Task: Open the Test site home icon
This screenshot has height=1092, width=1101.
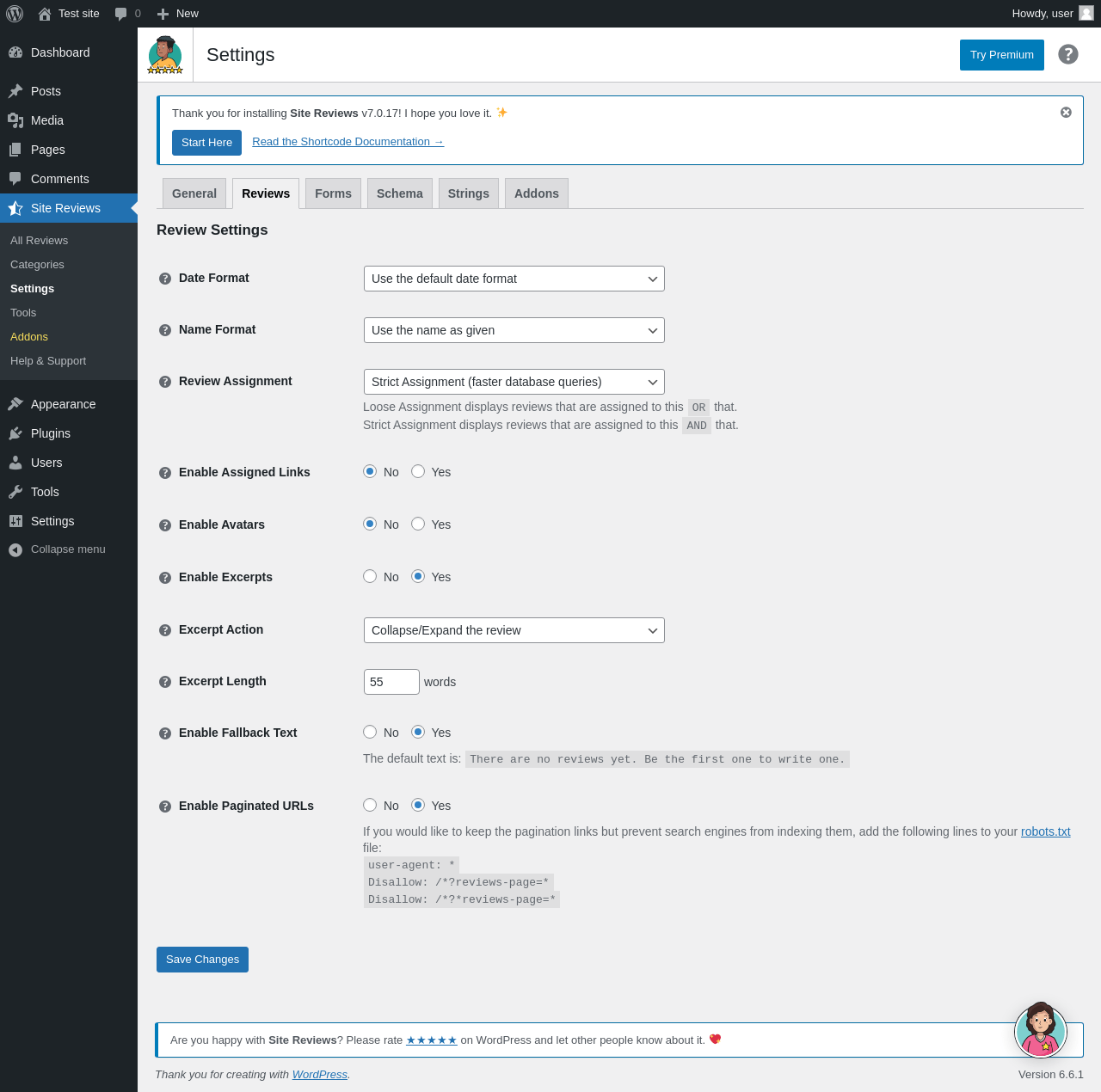Action: pos(45,14)
